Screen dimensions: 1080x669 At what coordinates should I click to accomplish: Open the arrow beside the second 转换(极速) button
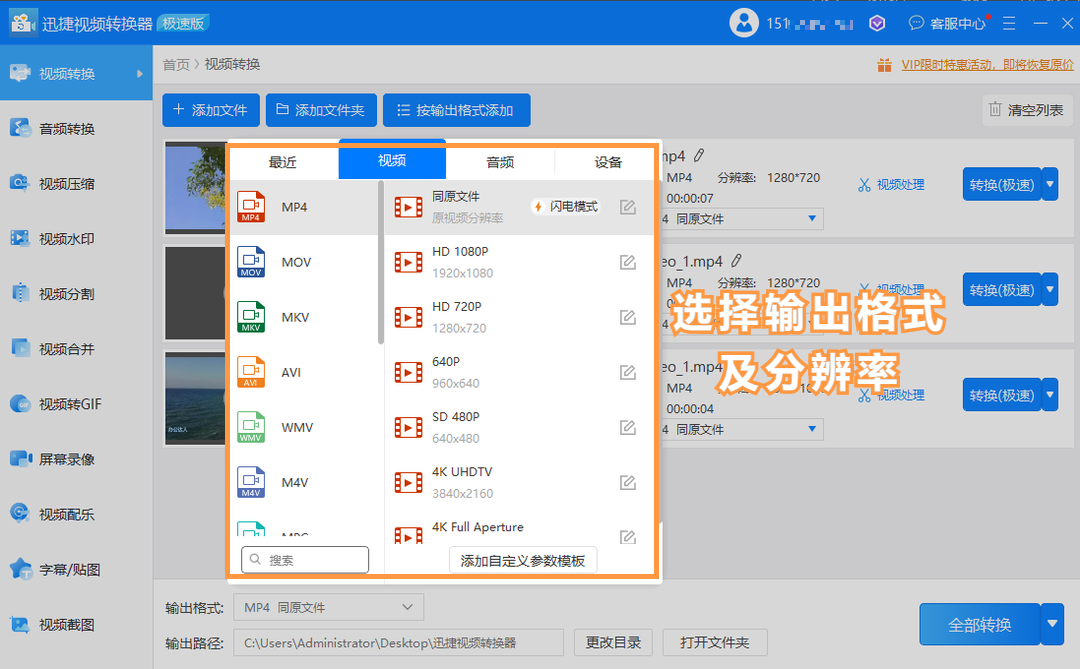[1050, 289]
